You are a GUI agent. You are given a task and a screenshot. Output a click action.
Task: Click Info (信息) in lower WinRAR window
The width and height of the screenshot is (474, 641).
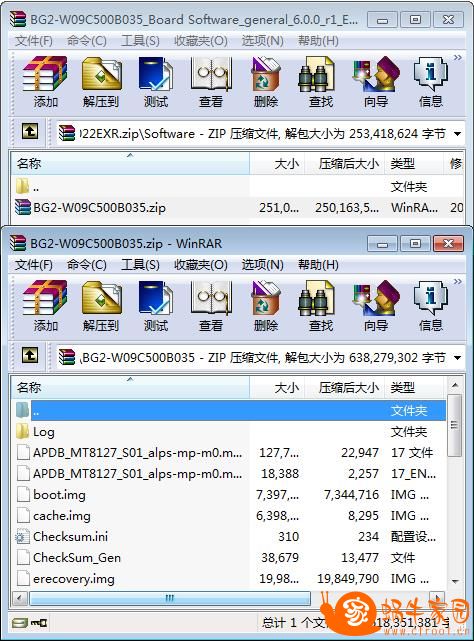pos(431,307)
